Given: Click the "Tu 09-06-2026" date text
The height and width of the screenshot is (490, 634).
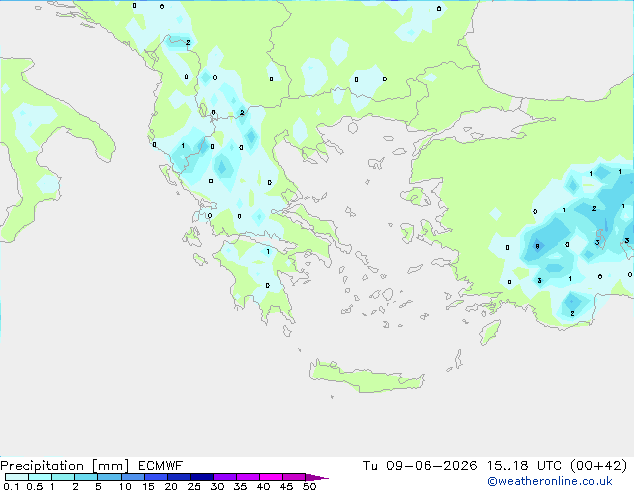Looking at the screenshot, I should [420, 466].
